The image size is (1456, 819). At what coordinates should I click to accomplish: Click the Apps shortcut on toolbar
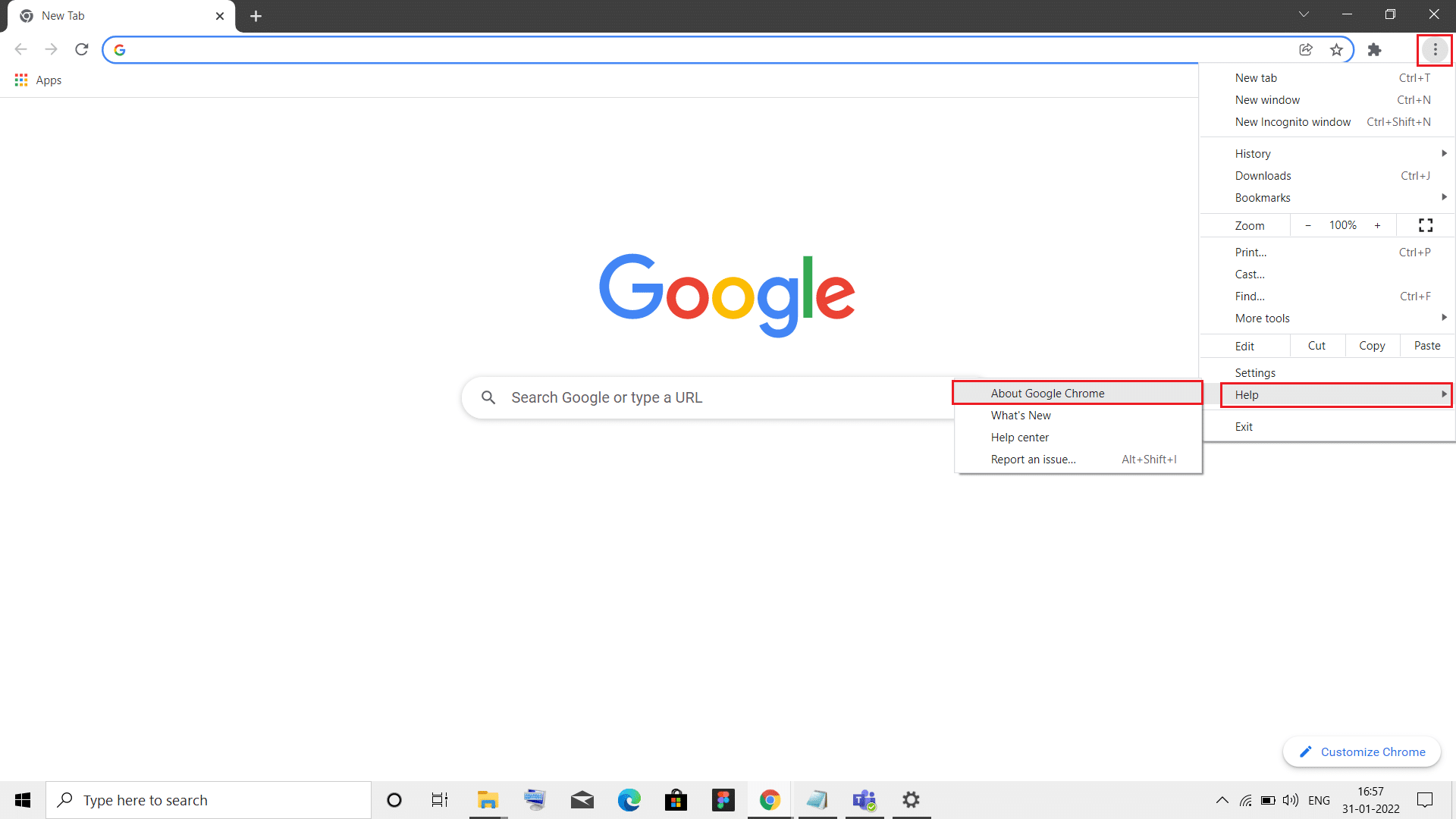[38, 80]
